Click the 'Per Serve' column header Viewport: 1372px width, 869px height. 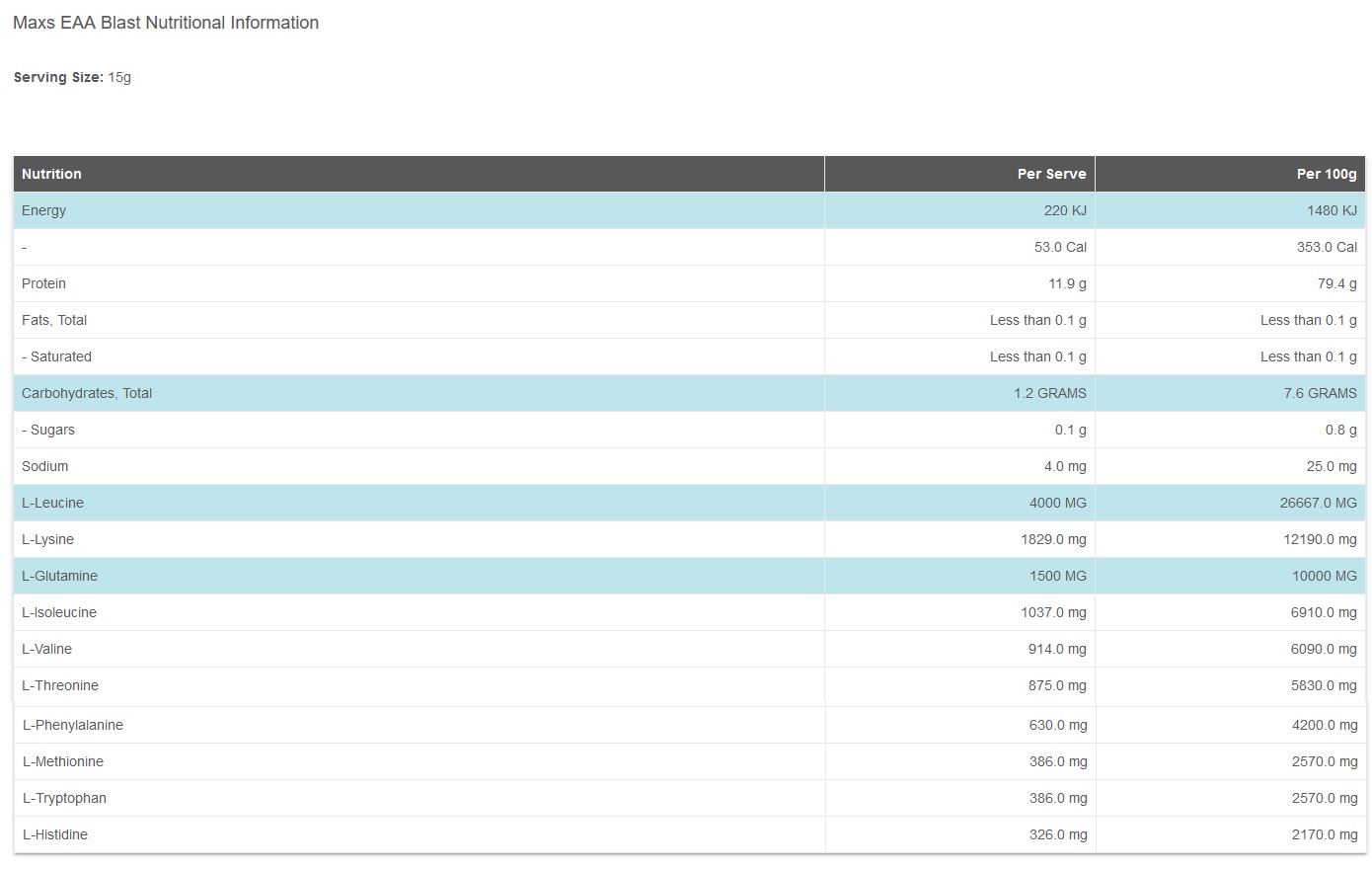[1051, 174]
